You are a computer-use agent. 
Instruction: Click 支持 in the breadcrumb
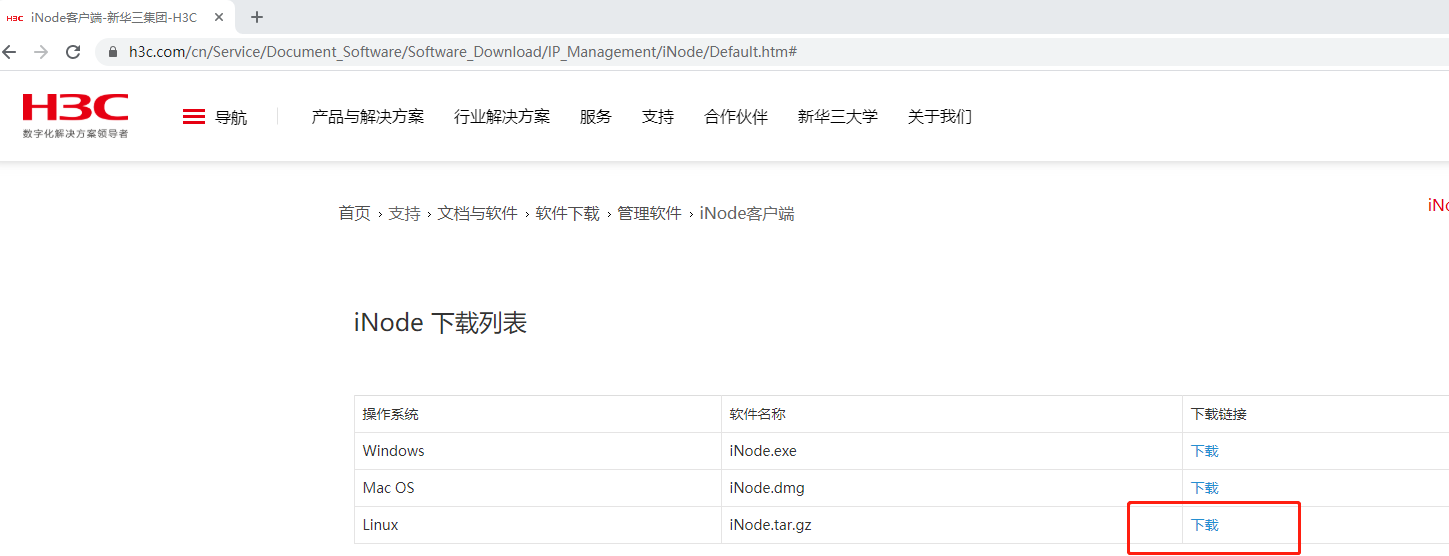tap(405, 213)
